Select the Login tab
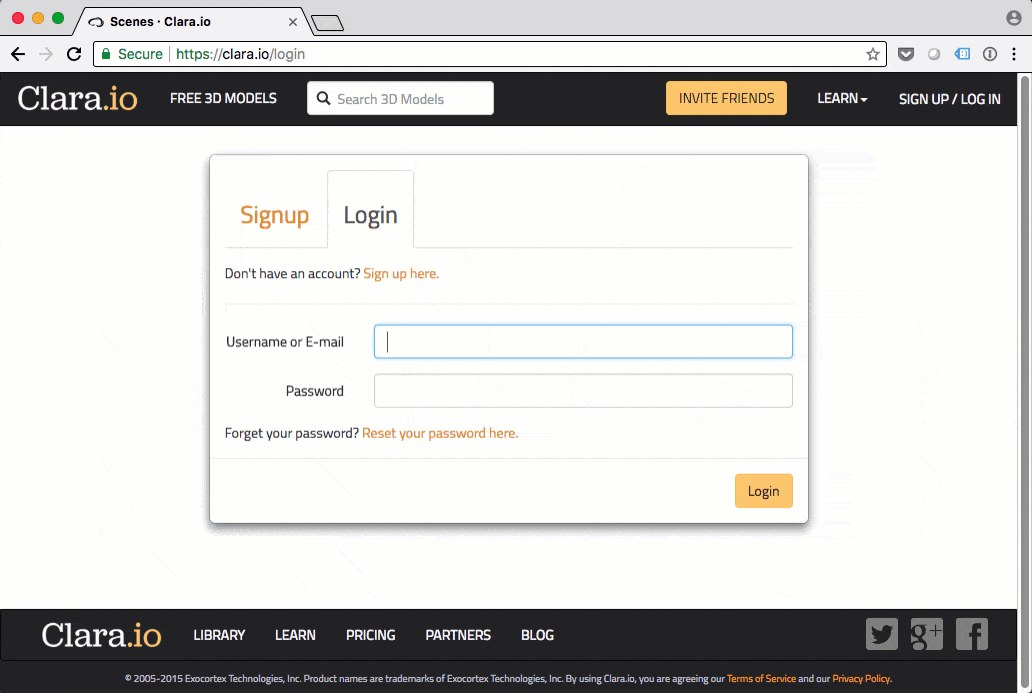Screen dimensions: 1032x693 coord(371,215)
